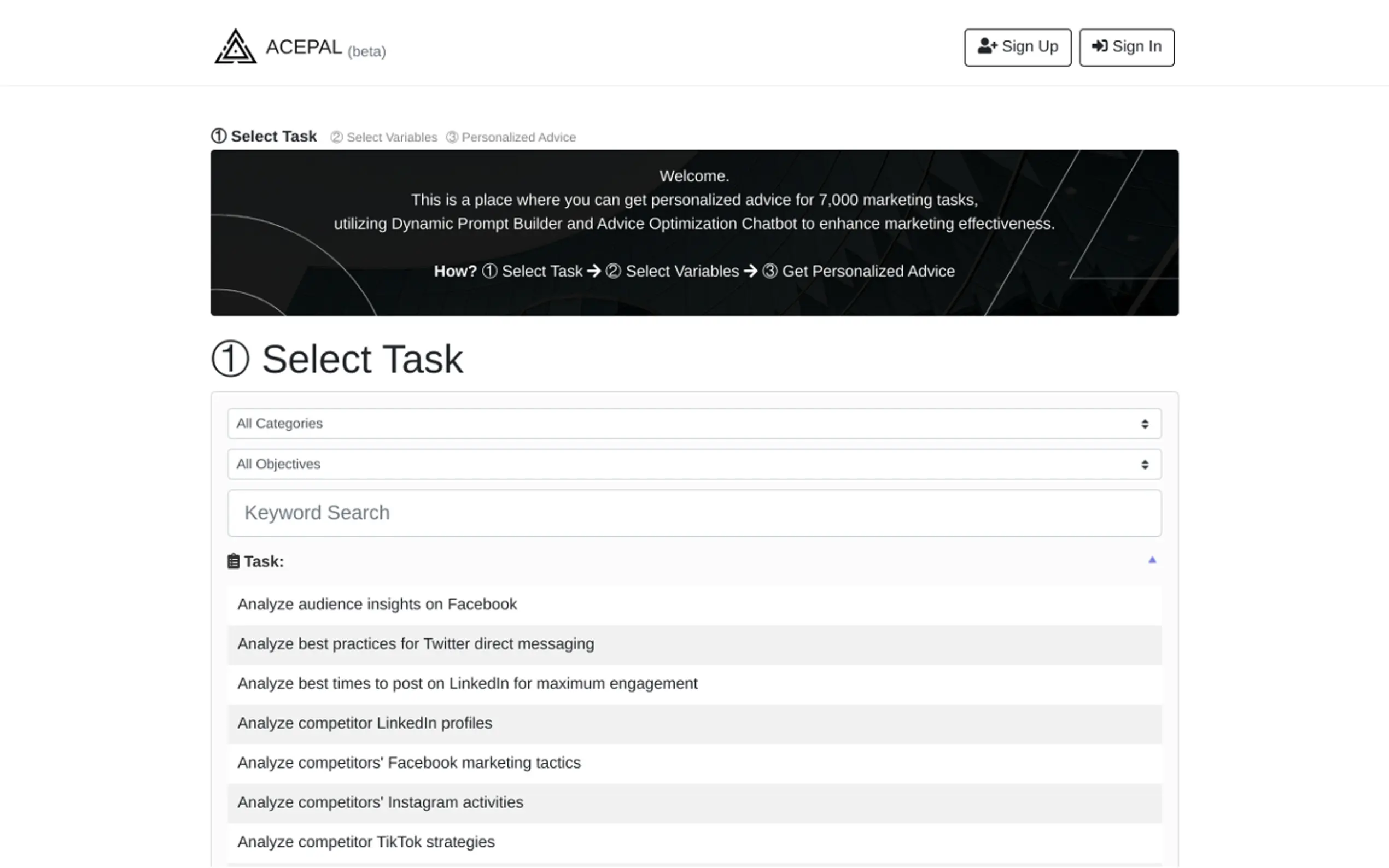This screenshot has width=1389, height=868.
Task: Select Analyze competitors' Facebook marketing tactics
Action: 409,763
